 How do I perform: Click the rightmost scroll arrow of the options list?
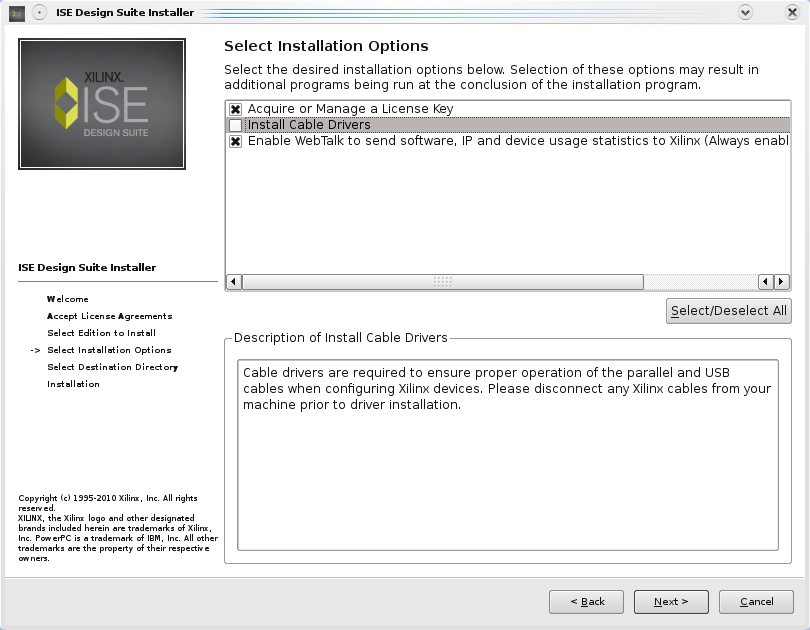pos(782,282)
